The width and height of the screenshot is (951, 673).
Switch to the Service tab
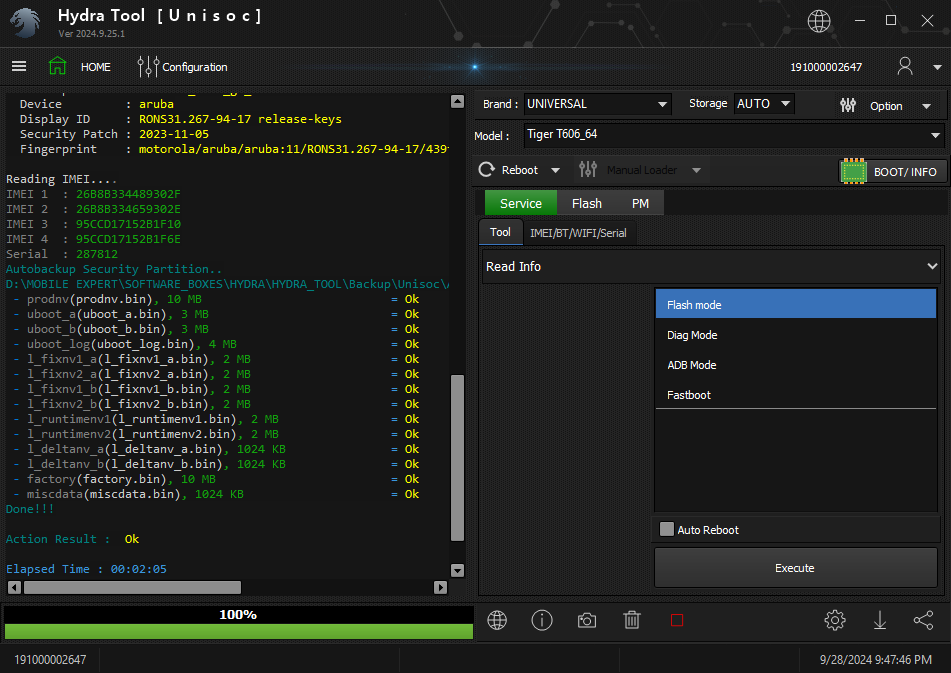(x=520, y=203)
